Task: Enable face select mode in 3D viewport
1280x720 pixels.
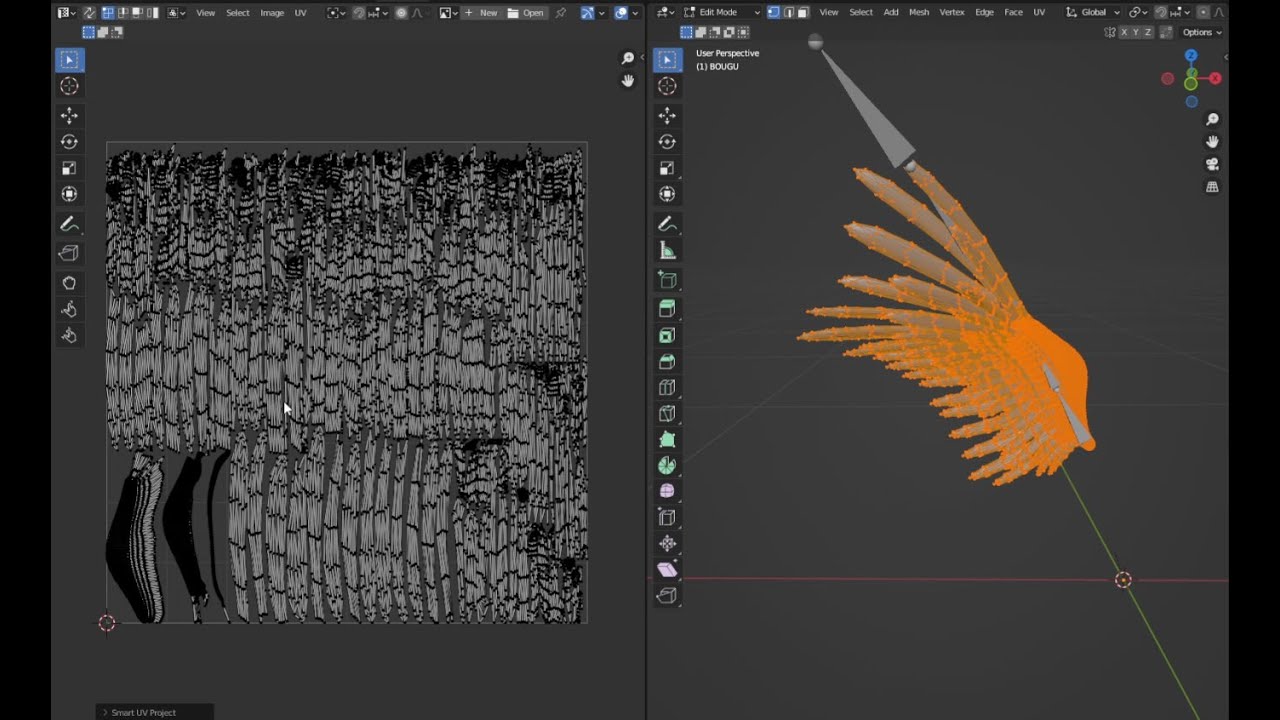Action: pos(804,12)
